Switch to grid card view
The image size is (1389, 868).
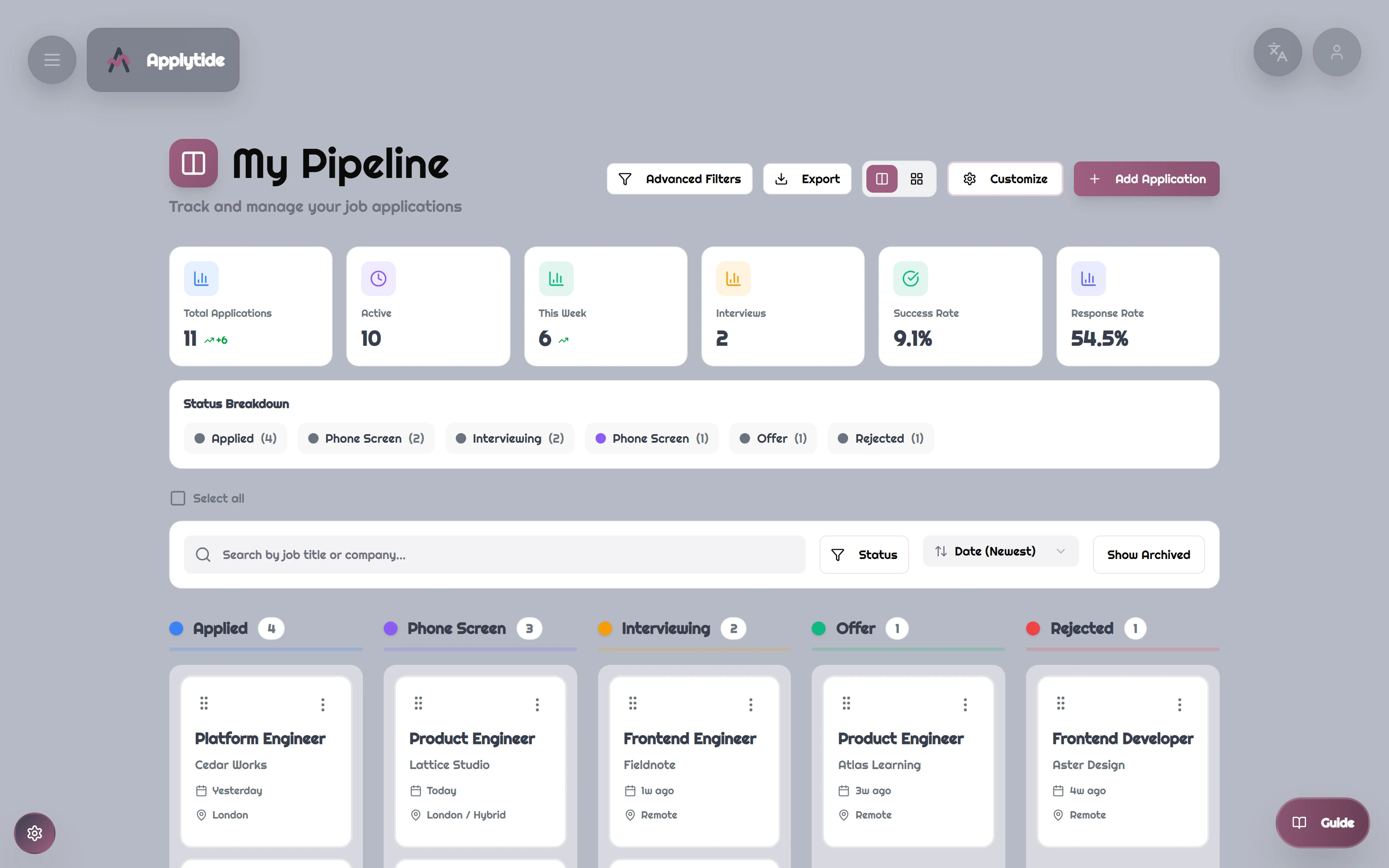(x=917, y=179)
